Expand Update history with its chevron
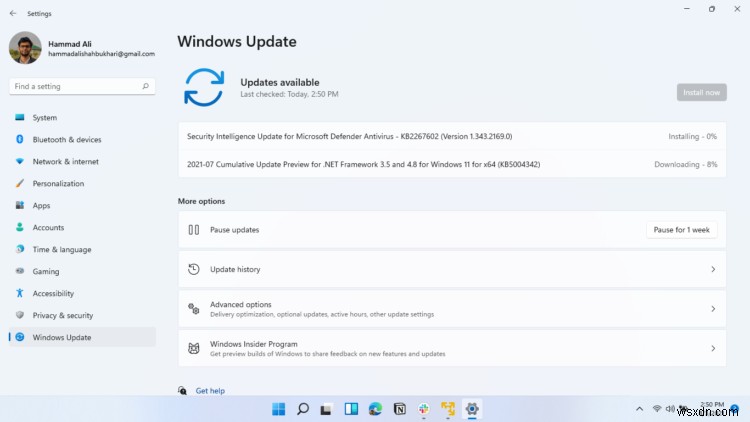750x422 pixels. tap(713, 269)
